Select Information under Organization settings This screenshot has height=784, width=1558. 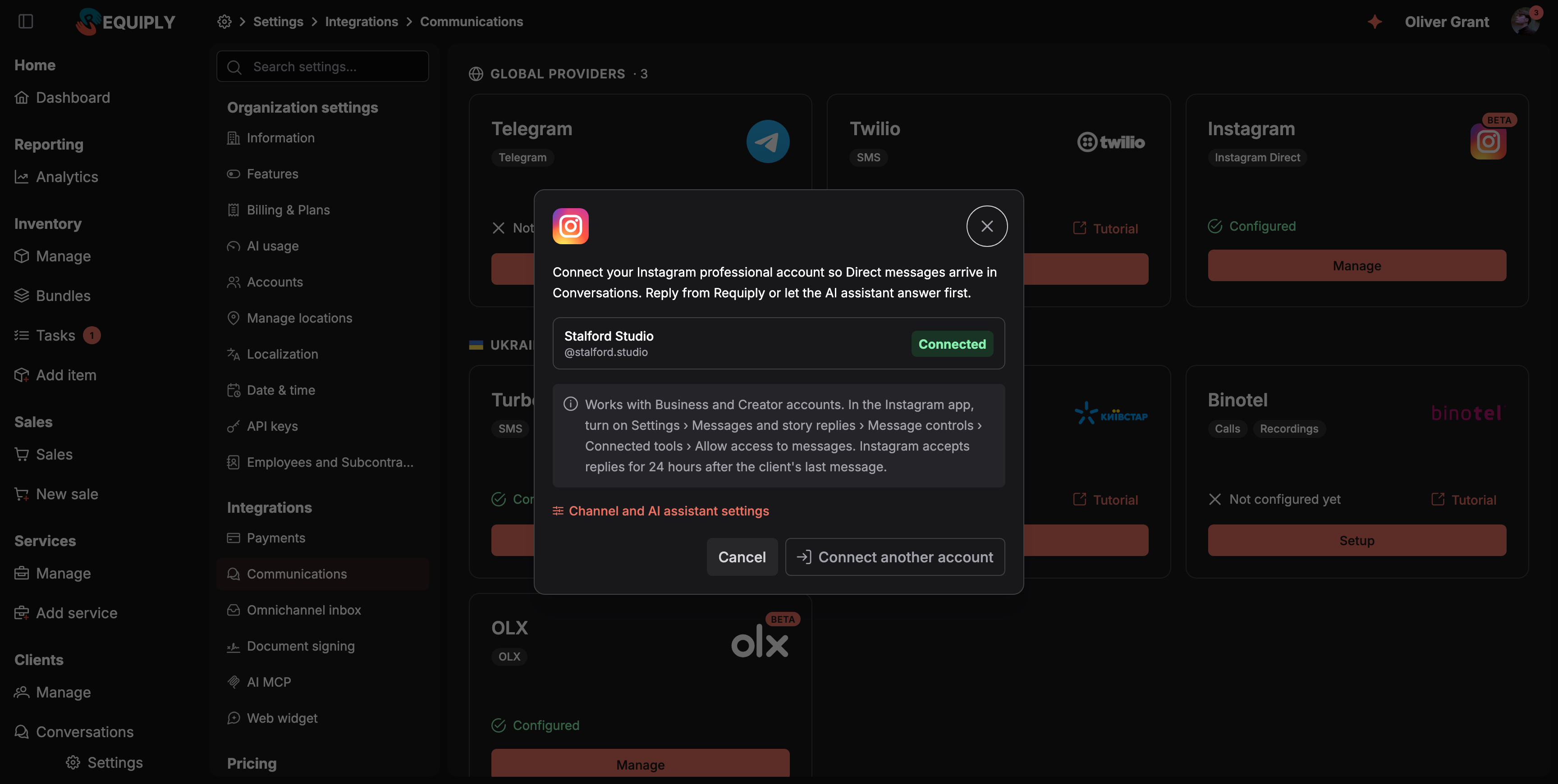(322, 138)
